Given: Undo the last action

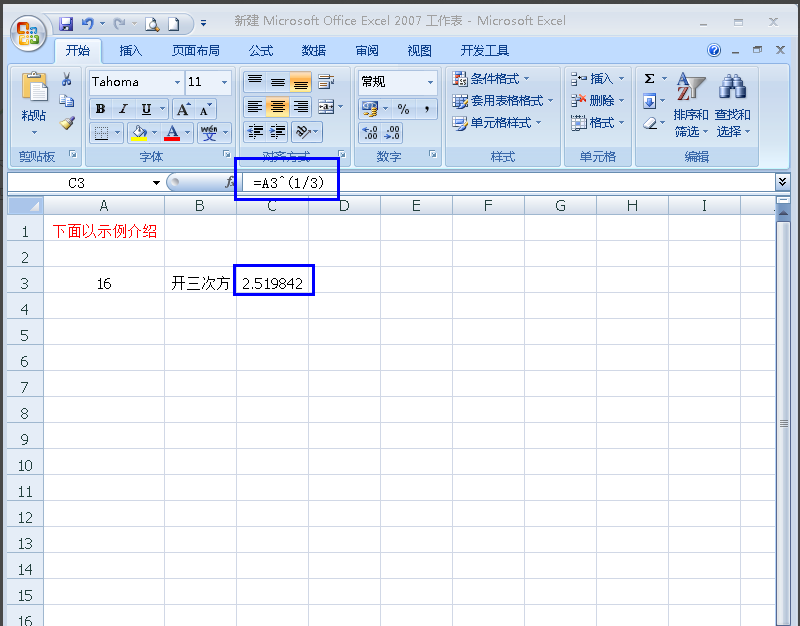Looking at the screenshot, I should 88,23.
